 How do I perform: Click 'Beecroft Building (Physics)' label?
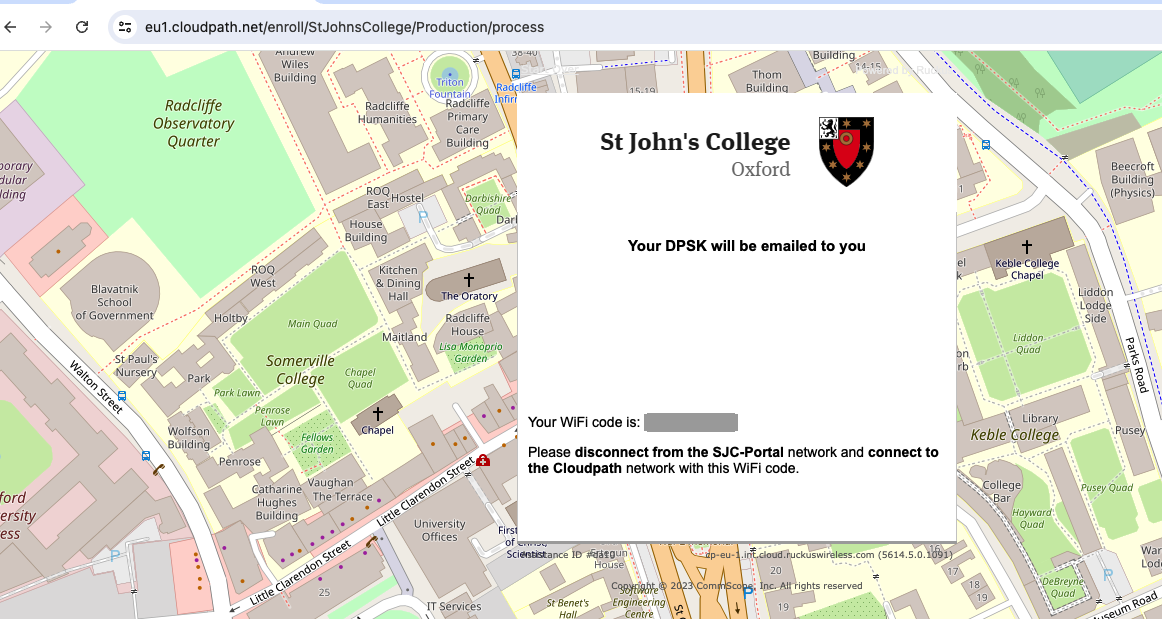(x=1132, y=179)
